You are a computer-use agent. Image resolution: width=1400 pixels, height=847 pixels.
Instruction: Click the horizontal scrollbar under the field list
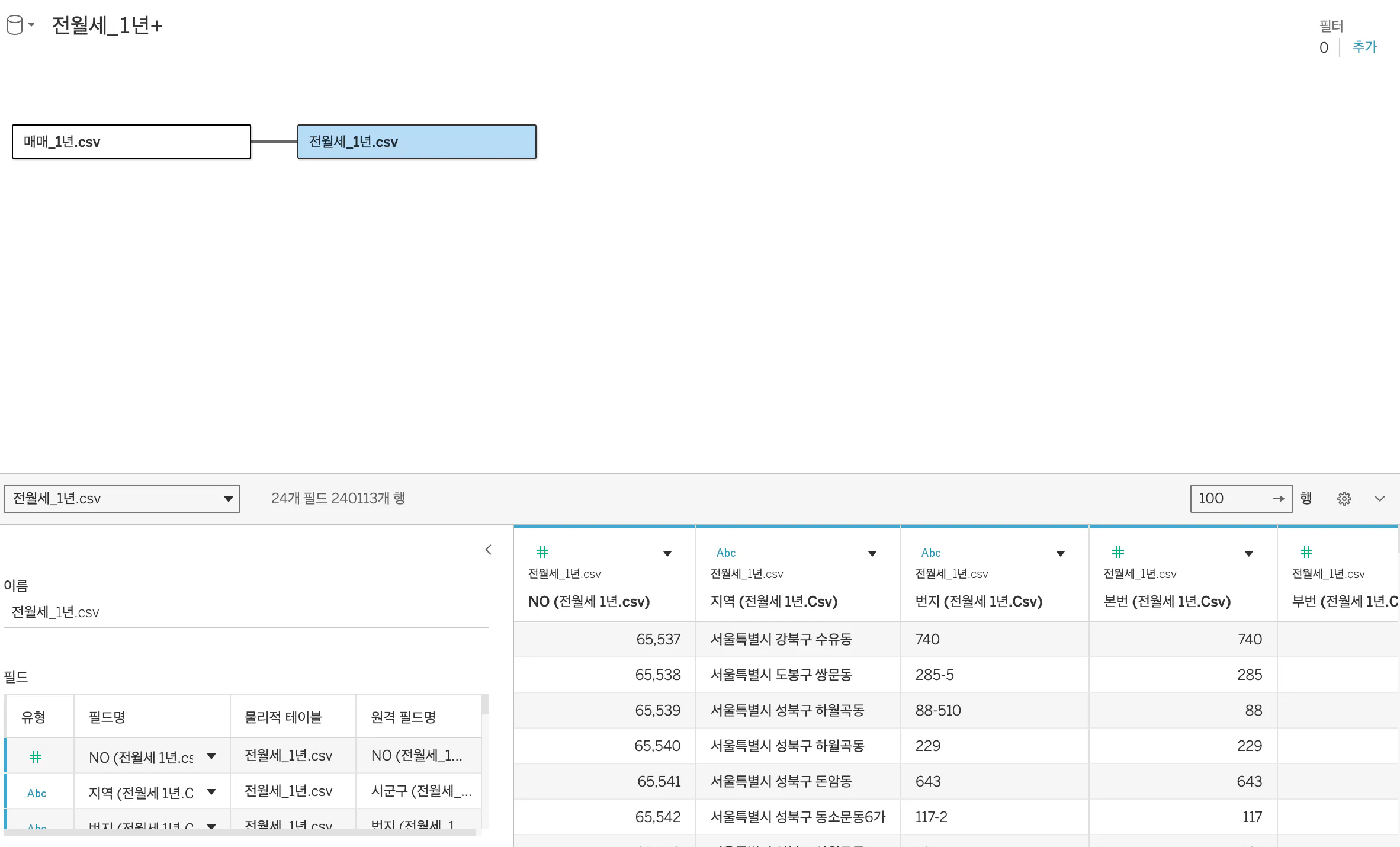coord(240,833)
